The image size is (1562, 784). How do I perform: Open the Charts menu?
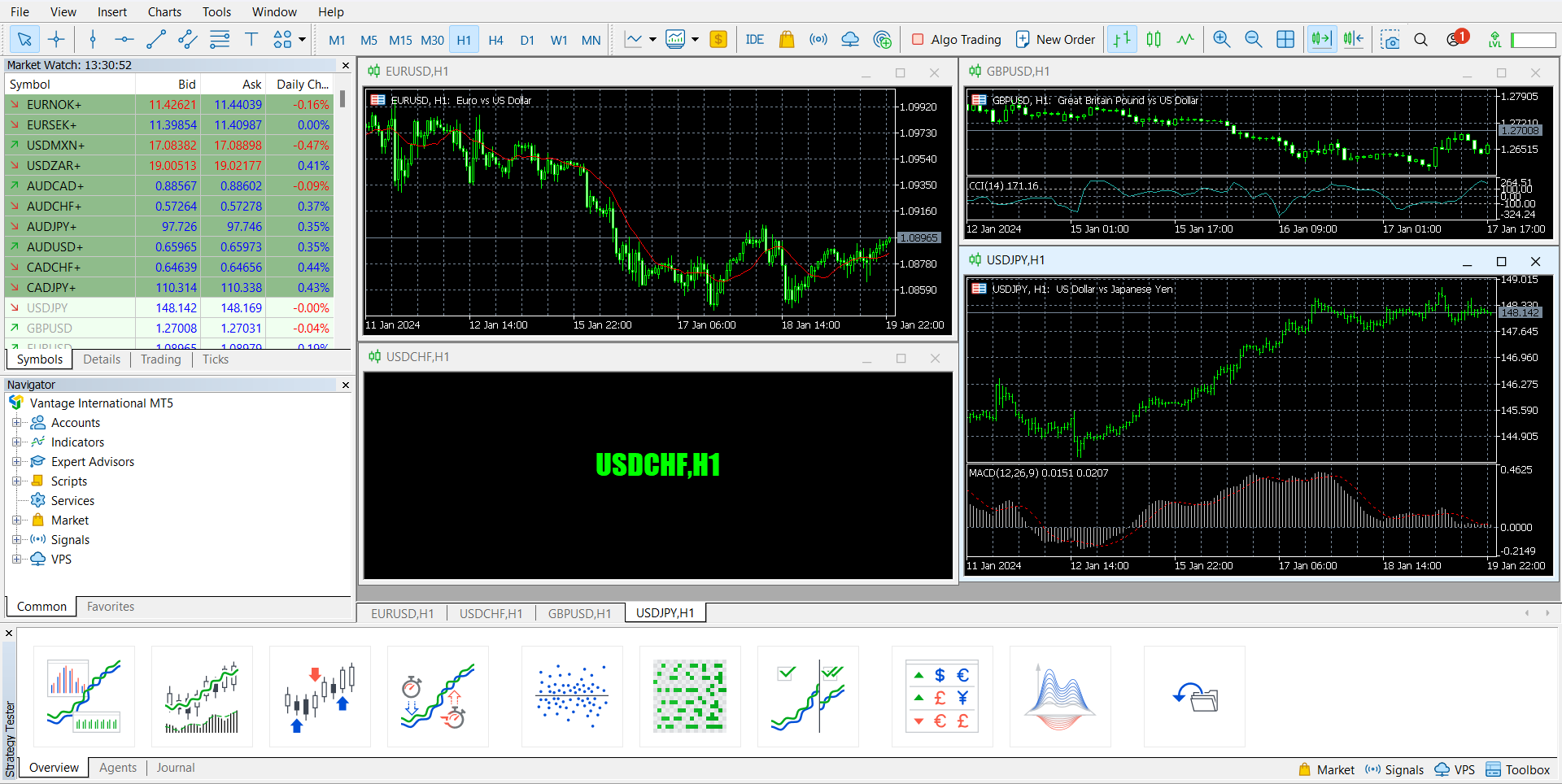(x=164, y=11)
